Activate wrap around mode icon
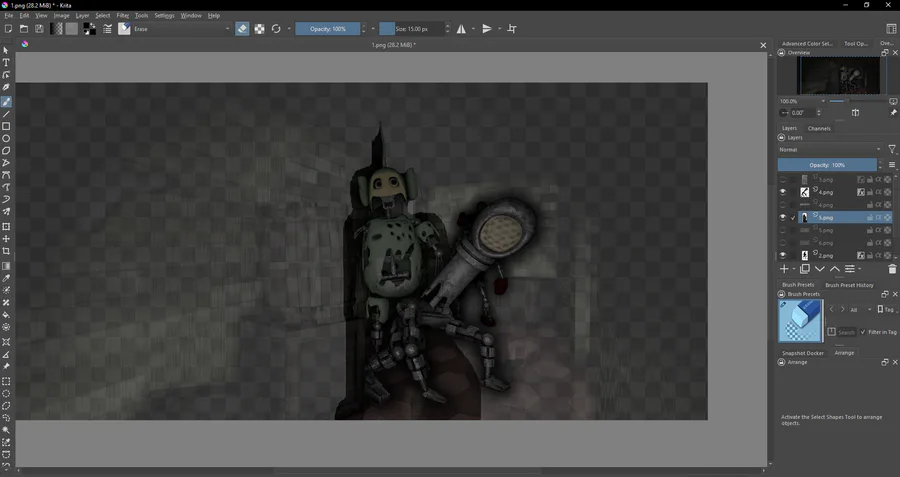The width and height of the screenshot is (900, 477). [512, 29]
